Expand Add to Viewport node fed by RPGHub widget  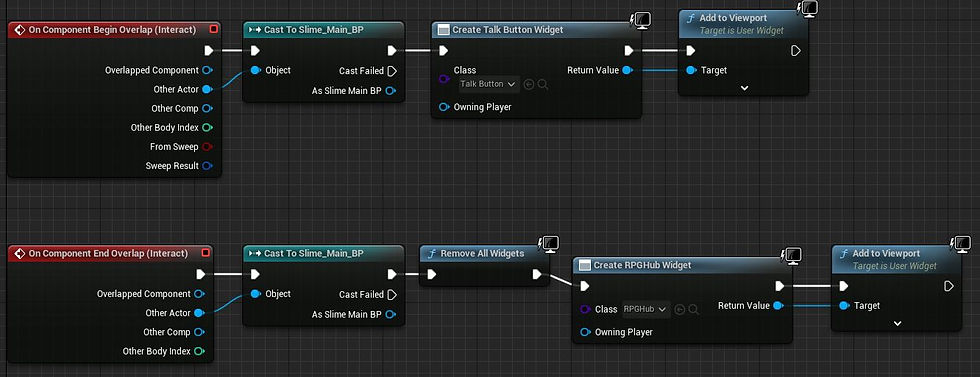click(x=898, y=324)
